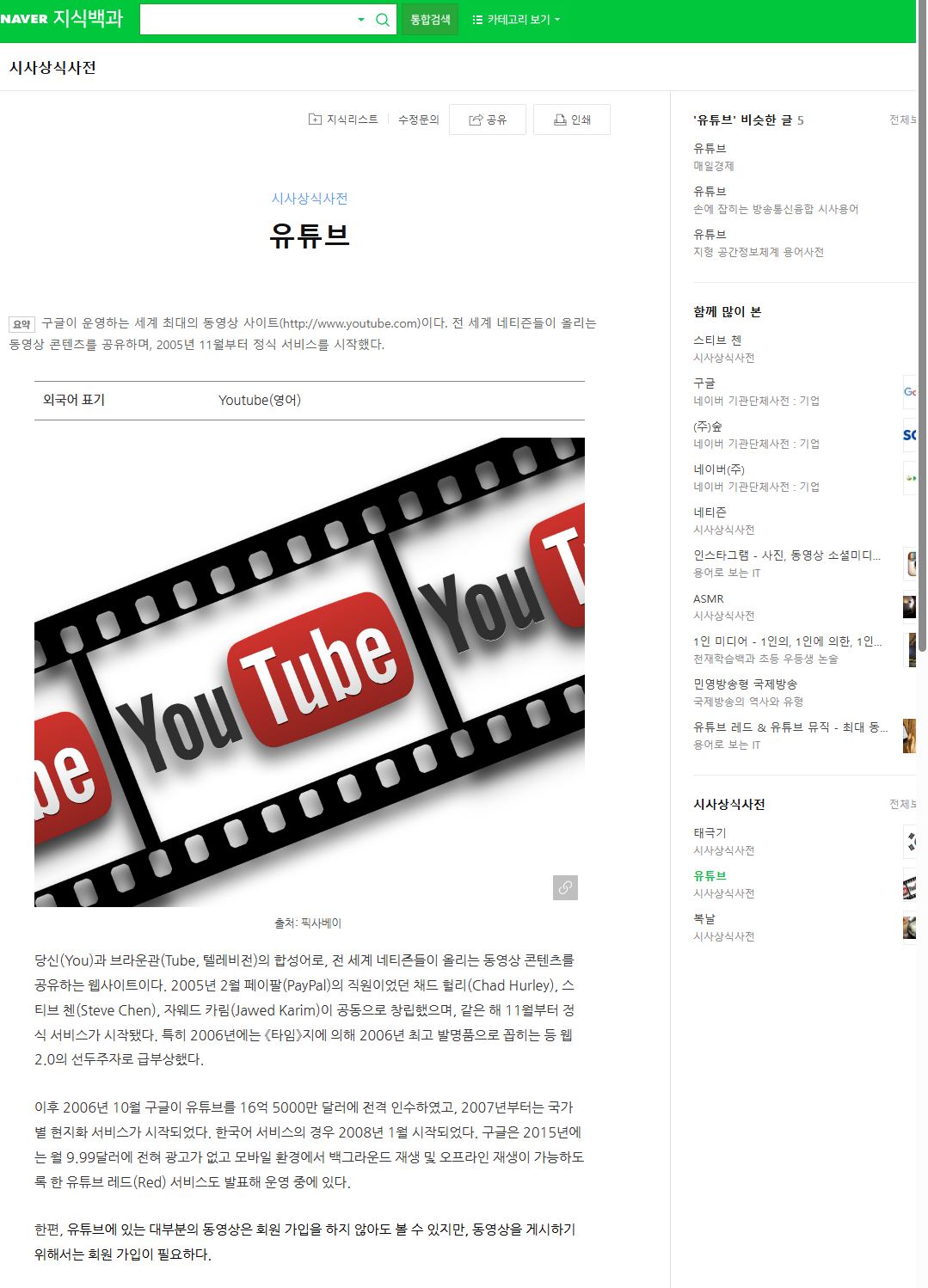Click the magnifier search icon
This screenshot has height=1288, width=928.
click(x=383, y=19)
